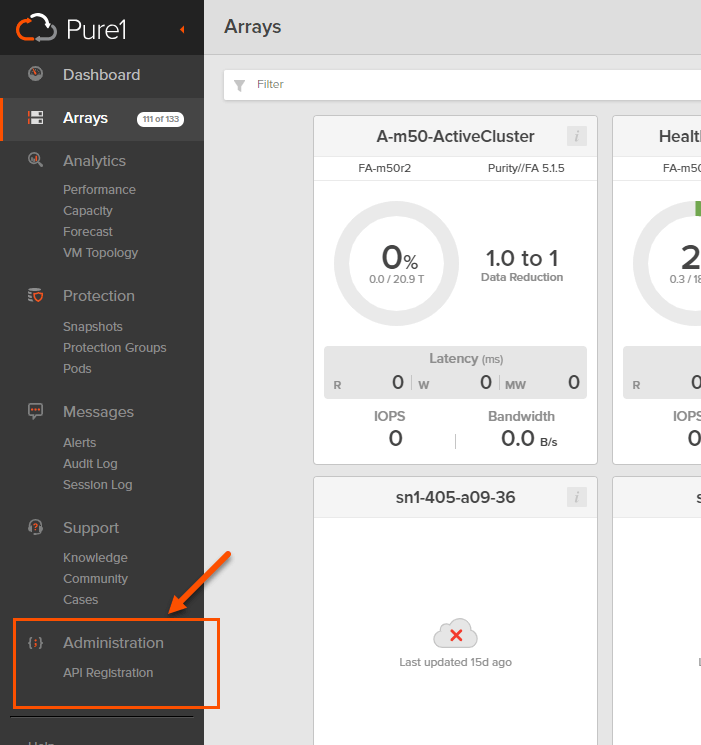Click the Bandwidth 0.0 B/s value
Image resolution: width=701 pixels, height=745 pixels.
(528, 439)
